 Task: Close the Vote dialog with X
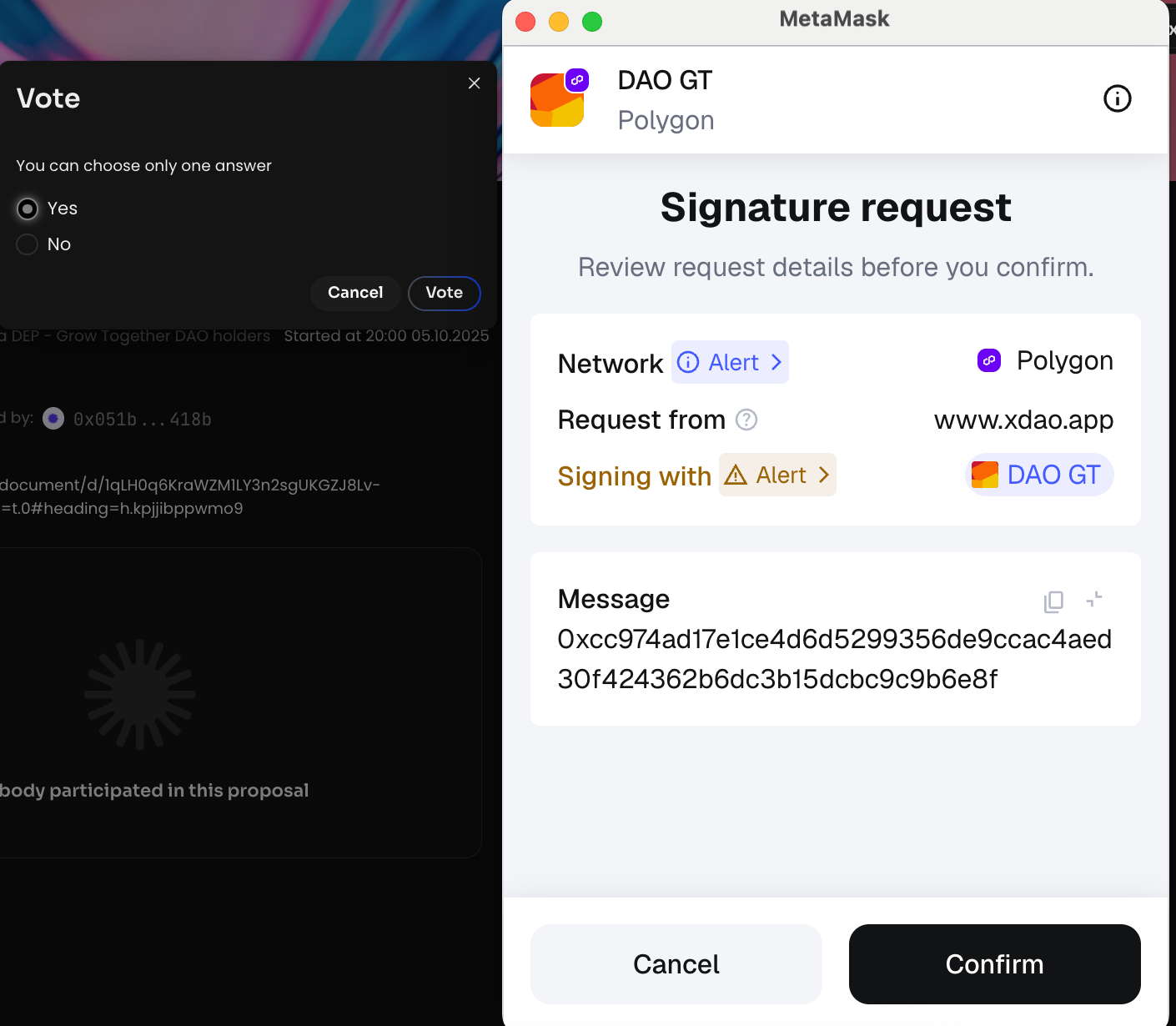tap(474, 83)
